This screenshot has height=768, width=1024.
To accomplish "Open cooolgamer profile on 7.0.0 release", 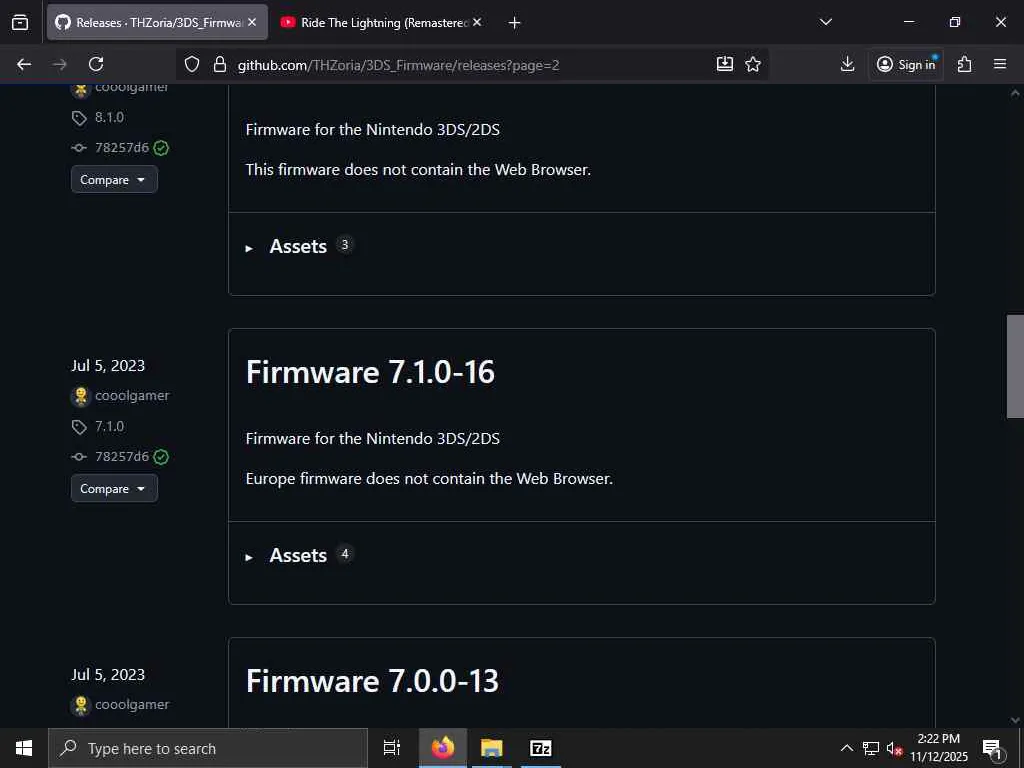I will (132, 705).
